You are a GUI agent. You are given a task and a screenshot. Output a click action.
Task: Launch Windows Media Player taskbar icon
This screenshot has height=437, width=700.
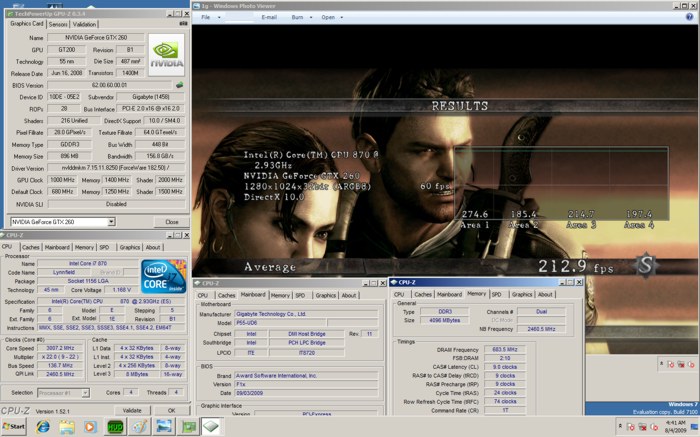coord(91,427)
